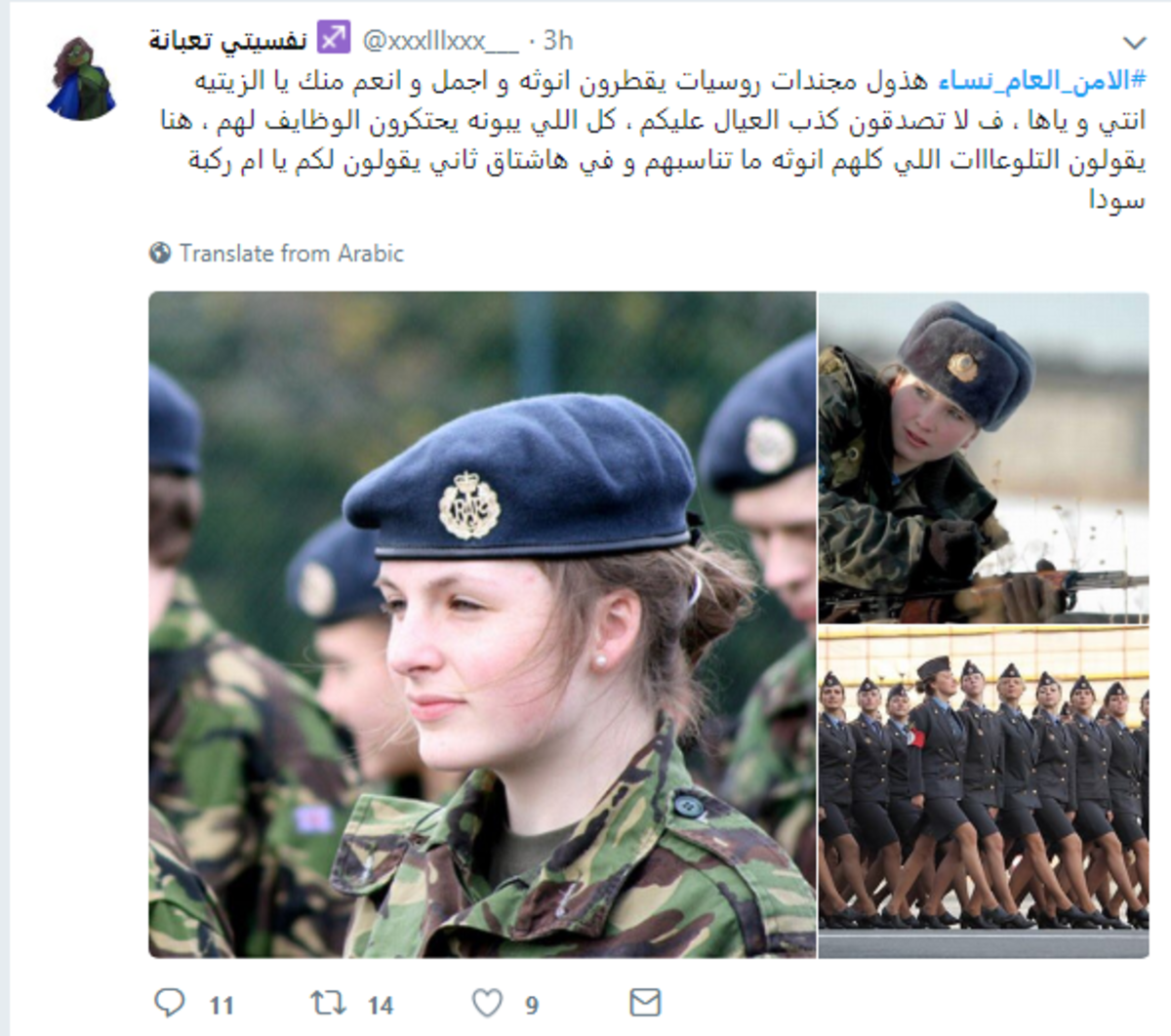Click the 9 likes count
The height and width of the screenshot is (1036, 1171).
532,1005
